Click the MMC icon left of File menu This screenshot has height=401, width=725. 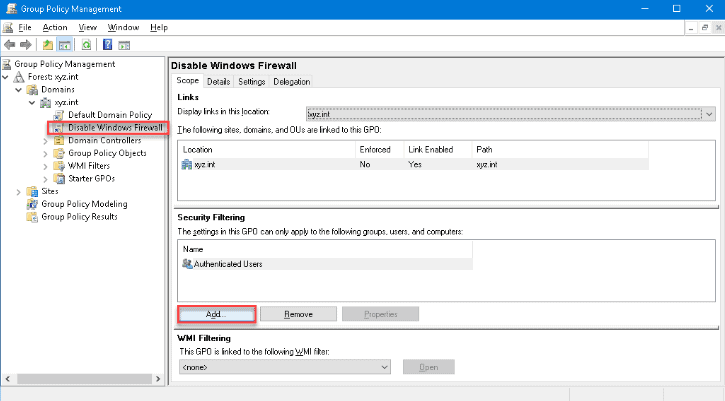8,28
